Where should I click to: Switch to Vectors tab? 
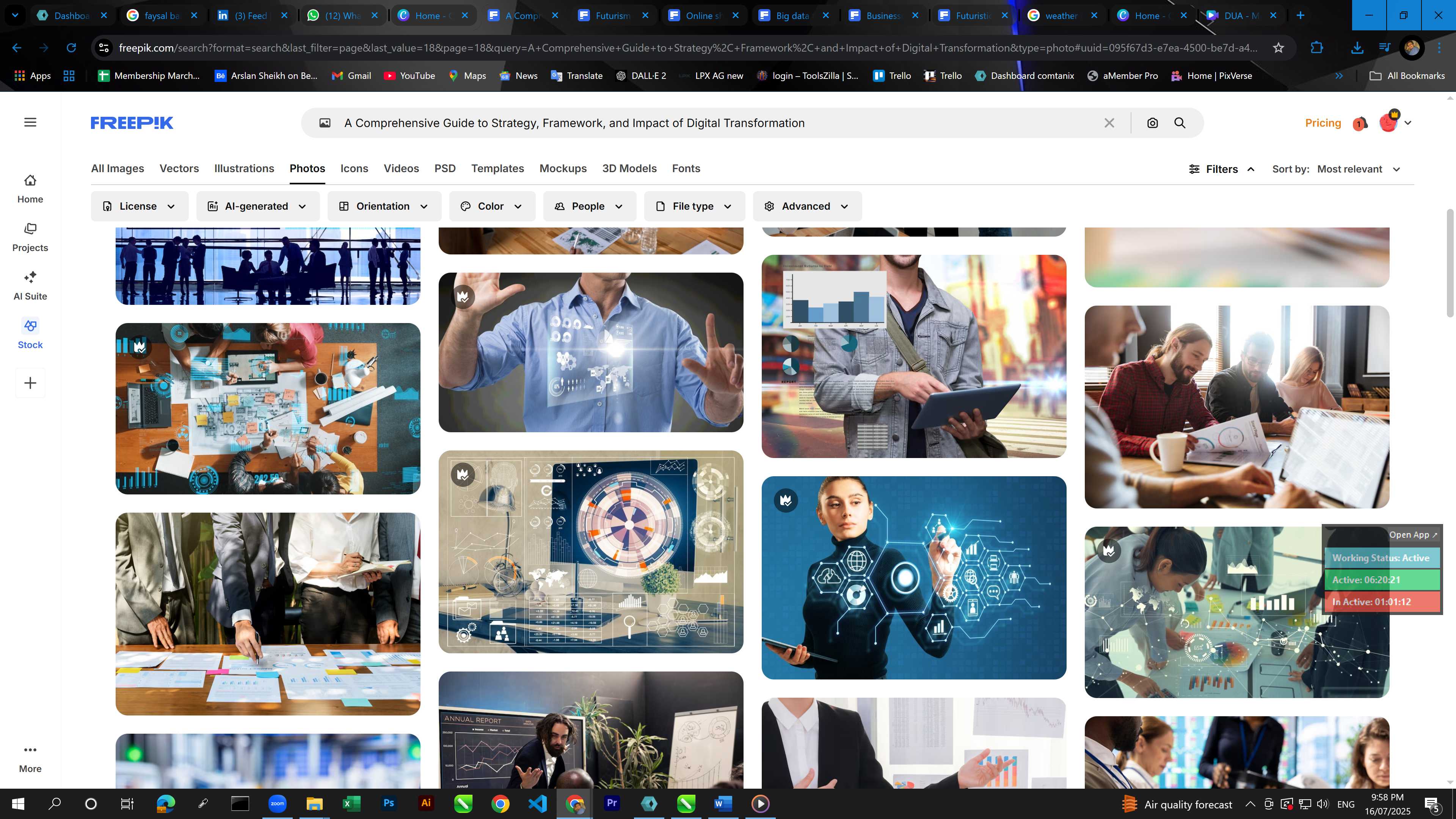point(179,168)
